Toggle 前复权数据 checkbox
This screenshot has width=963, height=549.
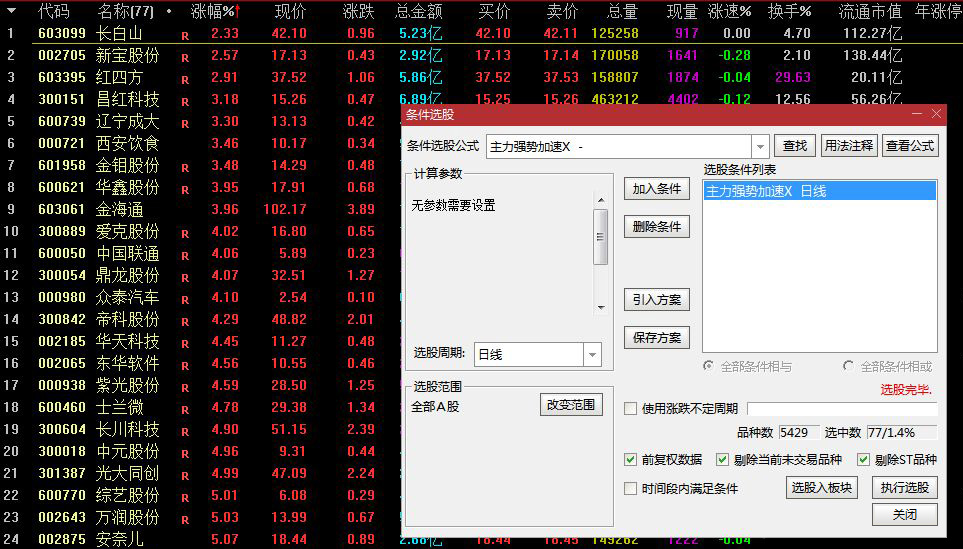[x=631, y=459]
